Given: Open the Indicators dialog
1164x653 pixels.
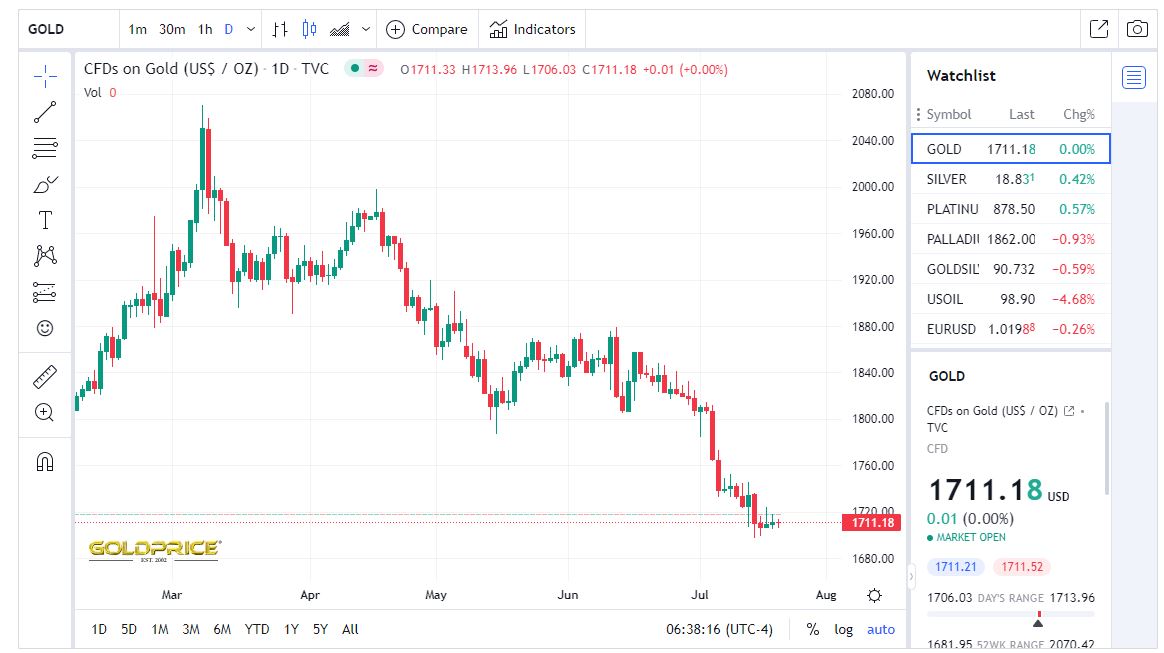Looking at the screenshot, I should 533,29.
